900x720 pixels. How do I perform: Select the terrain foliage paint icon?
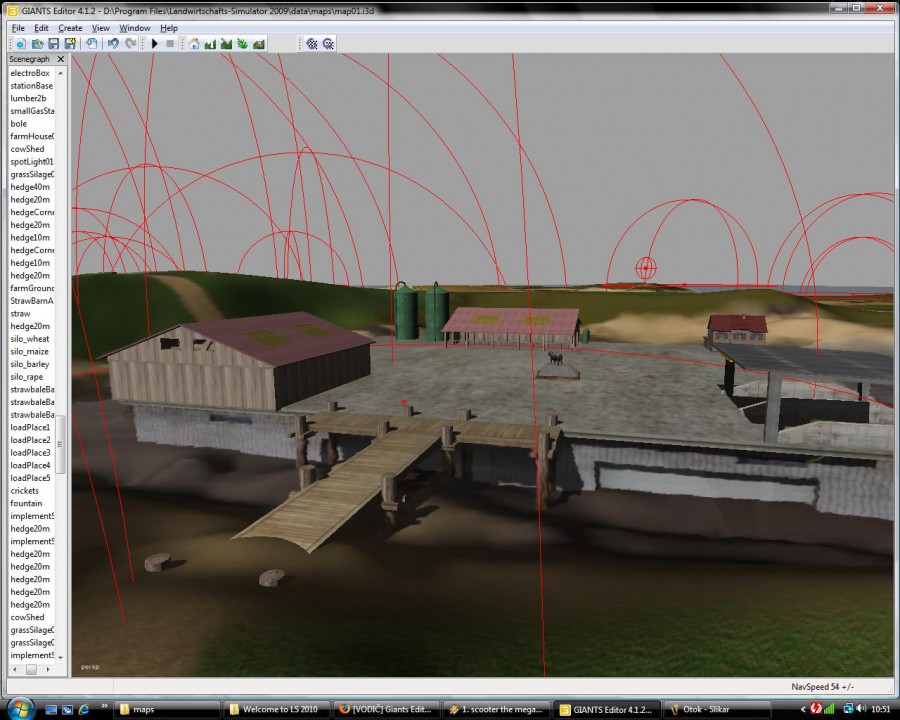click(242, 44)
